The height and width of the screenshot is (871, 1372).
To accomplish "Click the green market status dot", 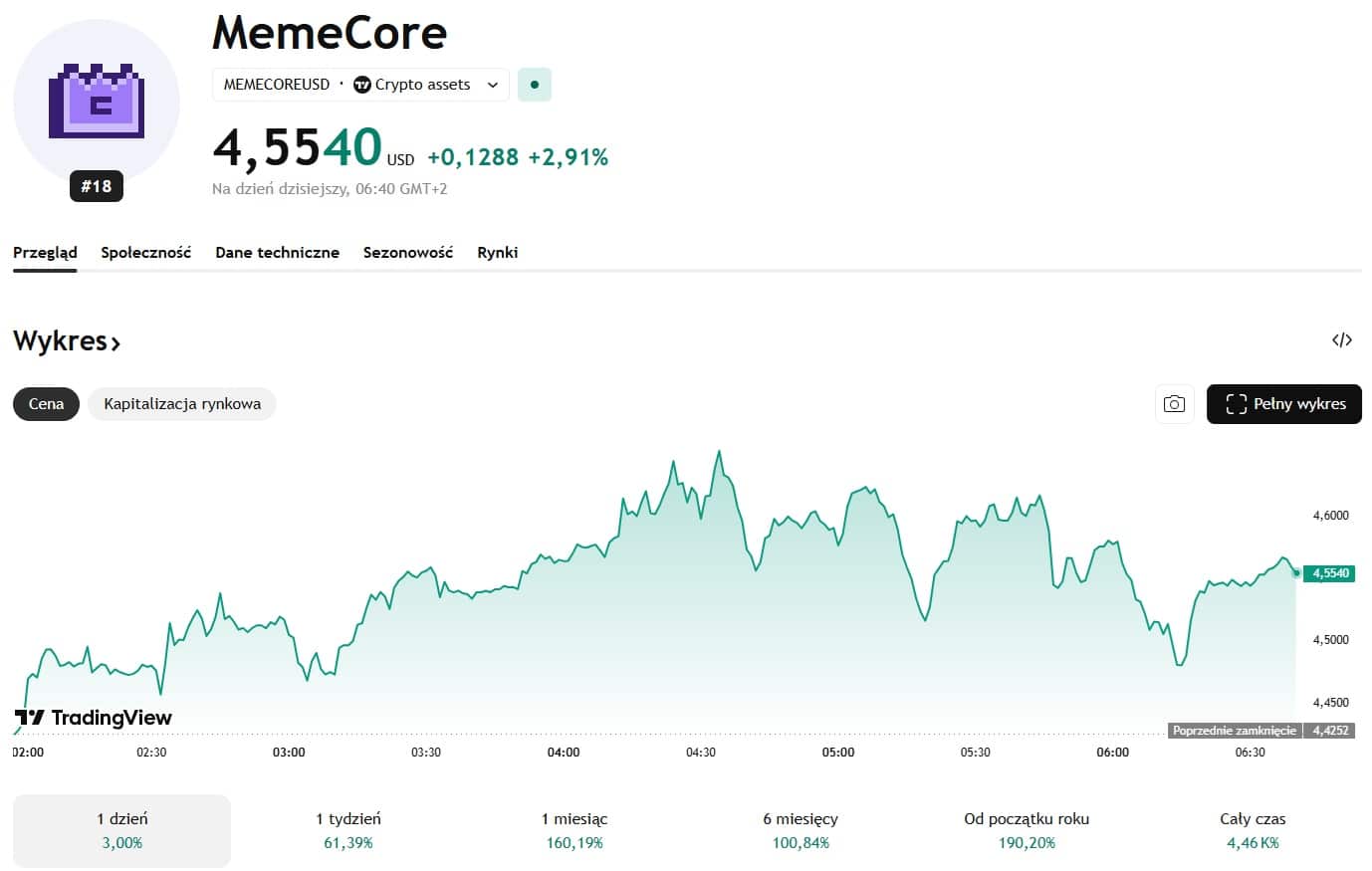I will [x=535, y=85].
